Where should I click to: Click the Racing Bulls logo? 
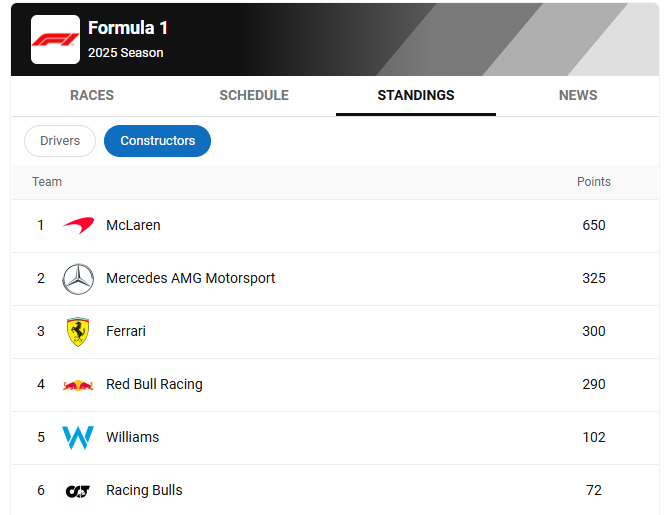tap(78, 491)
